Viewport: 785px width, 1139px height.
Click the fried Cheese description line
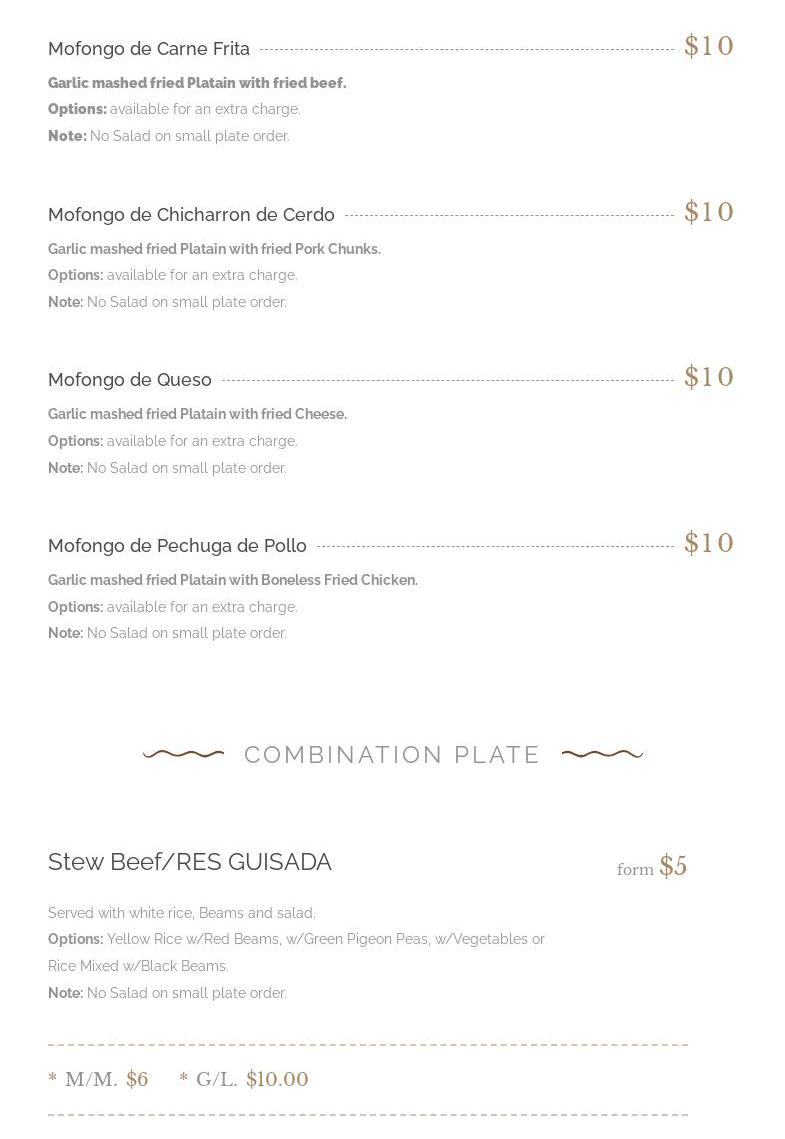pyautogui.click(x=197, y=414)
